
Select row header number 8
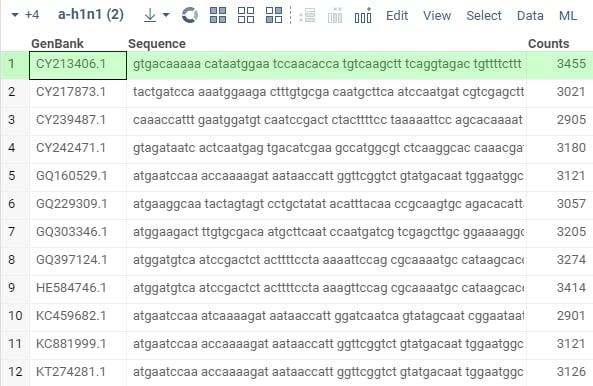tap(15, 261)
